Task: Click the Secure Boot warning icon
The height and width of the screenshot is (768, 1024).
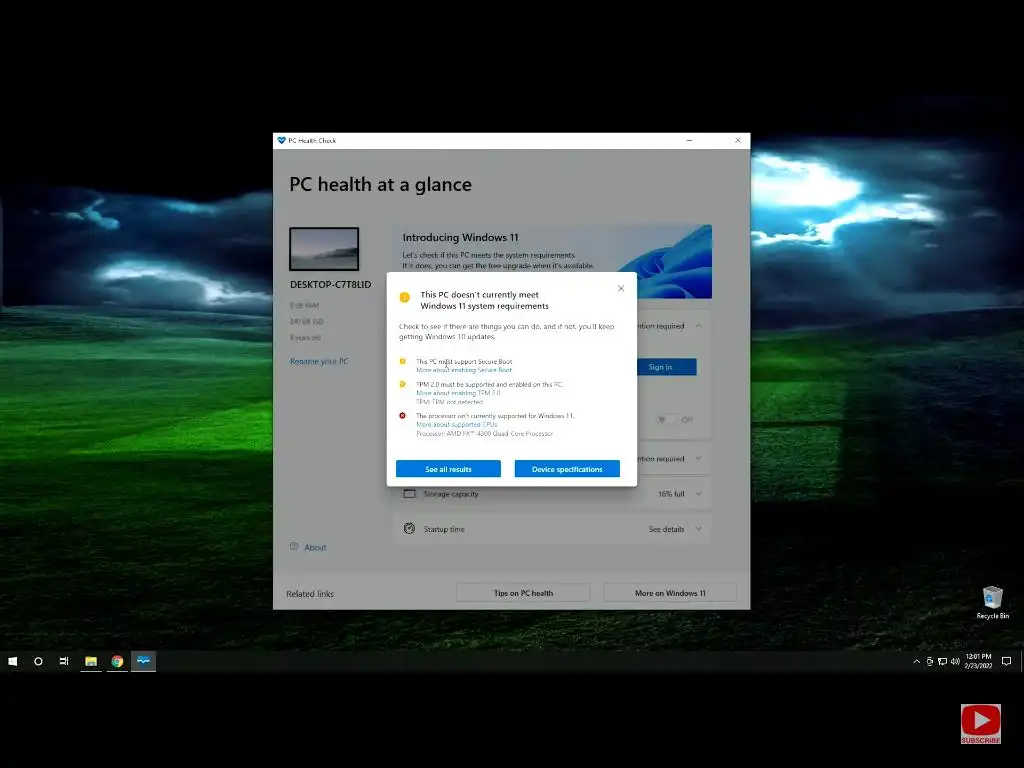Action: 402,361
